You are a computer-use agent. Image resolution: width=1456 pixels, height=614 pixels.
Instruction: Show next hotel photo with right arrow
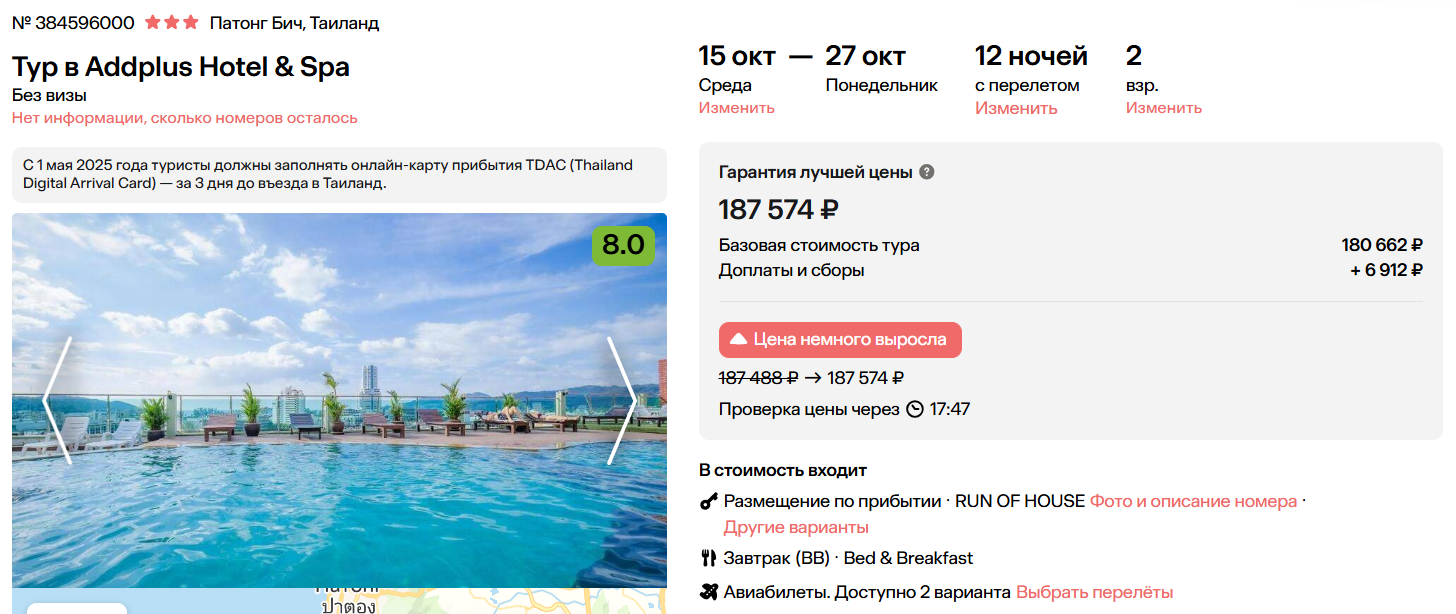621,400
